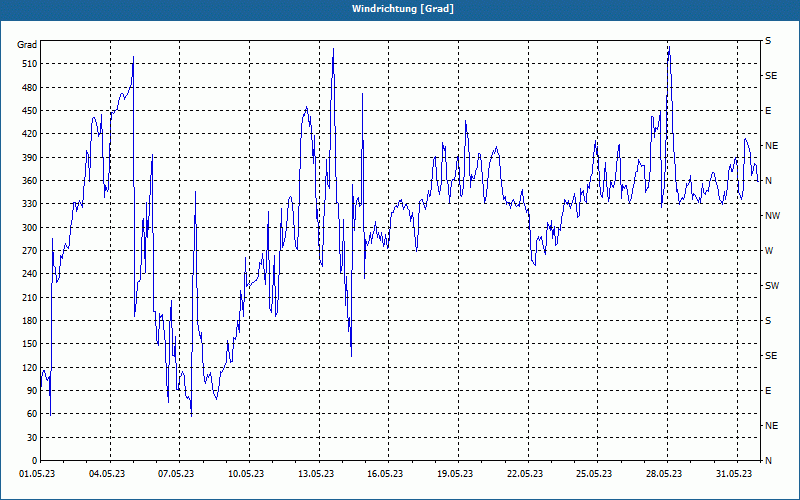Click the date label 31.05.23
The width and height of the screenshot is (800, 500).
coord(734,474)
